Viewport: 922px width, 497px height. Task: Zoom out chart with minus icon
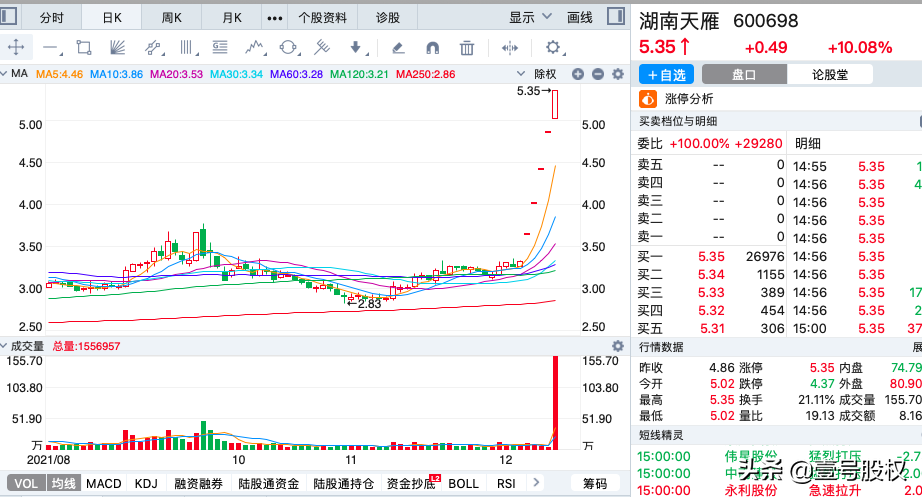click(x=598, y=74)
